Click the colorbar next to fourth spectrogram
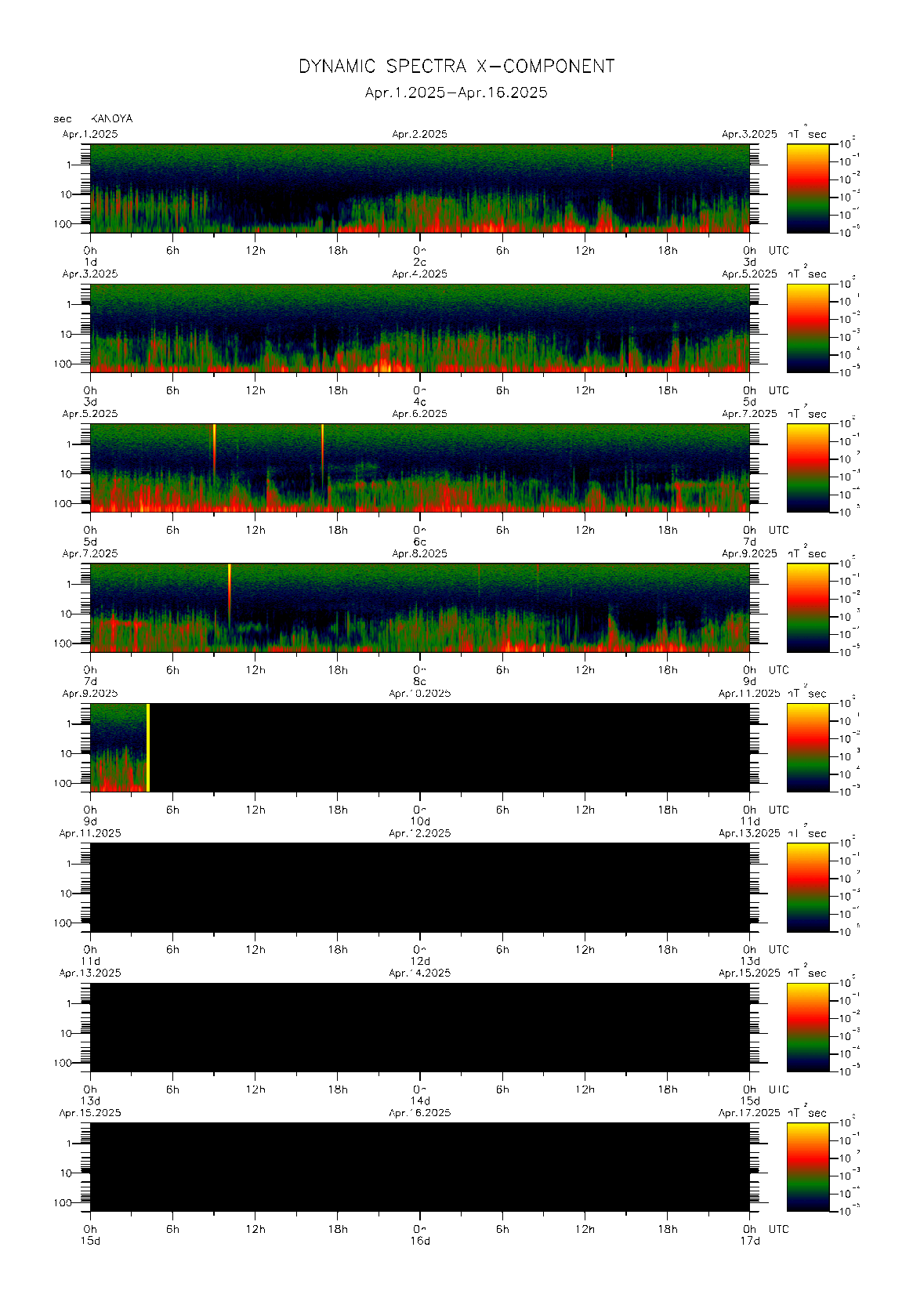 pyautogui.click(x=807, y=607)
